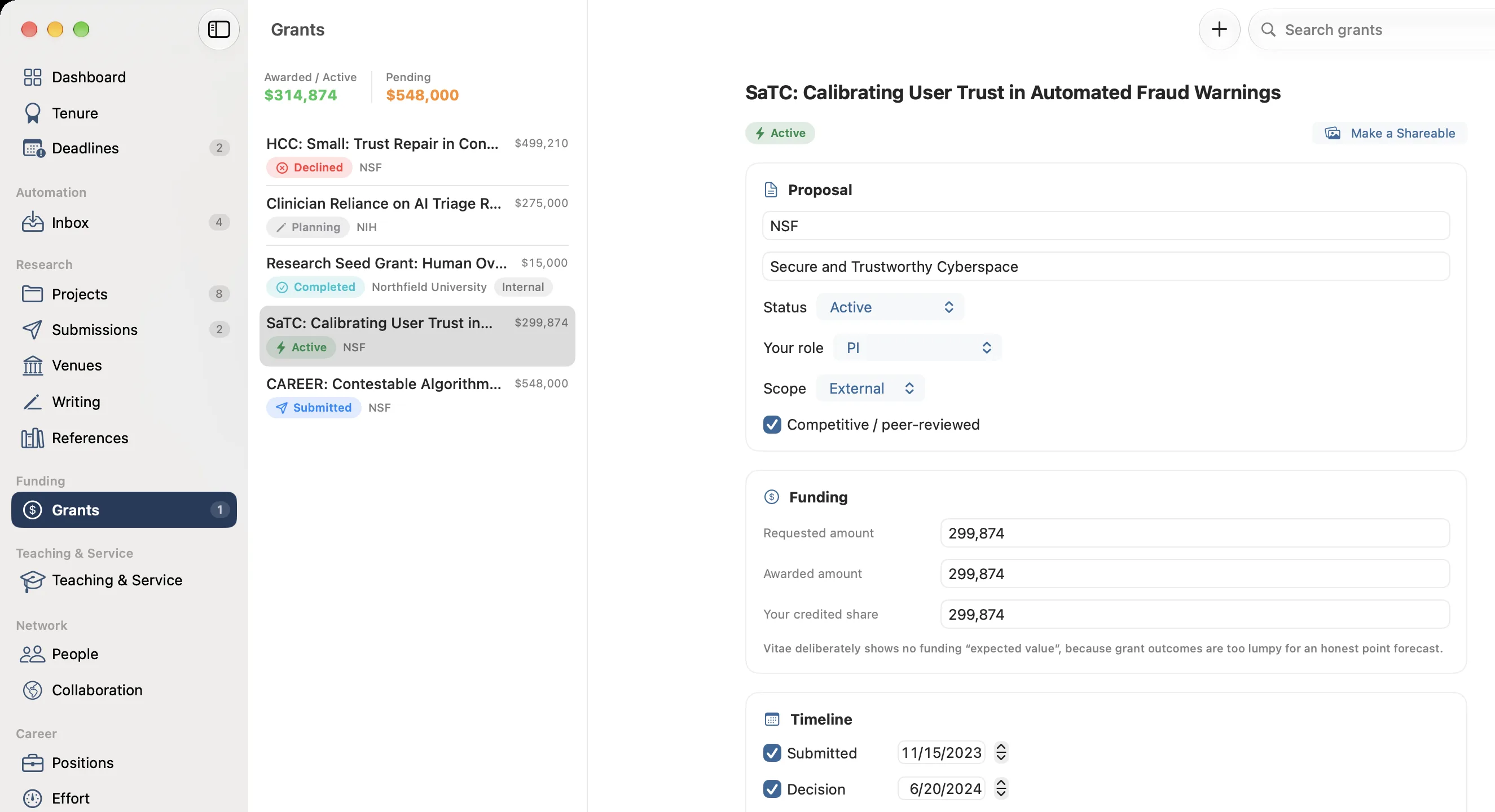Click stepper beside Decision date 6/20/2024

(1001, 788)
